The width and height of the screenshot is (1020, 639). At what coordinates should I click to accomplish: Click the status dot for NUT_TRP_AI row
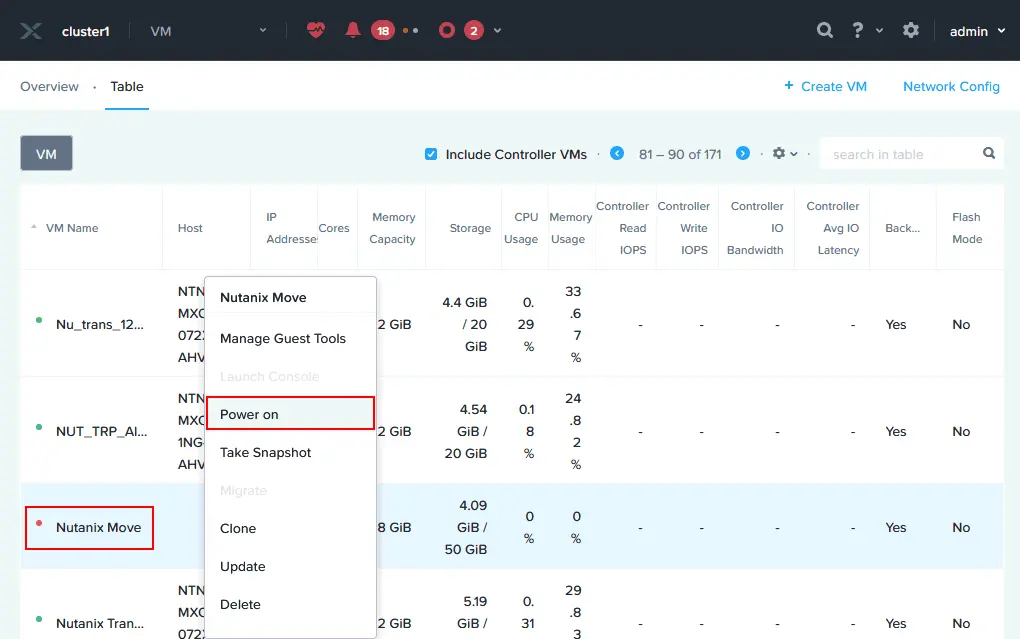pos(39,428)
